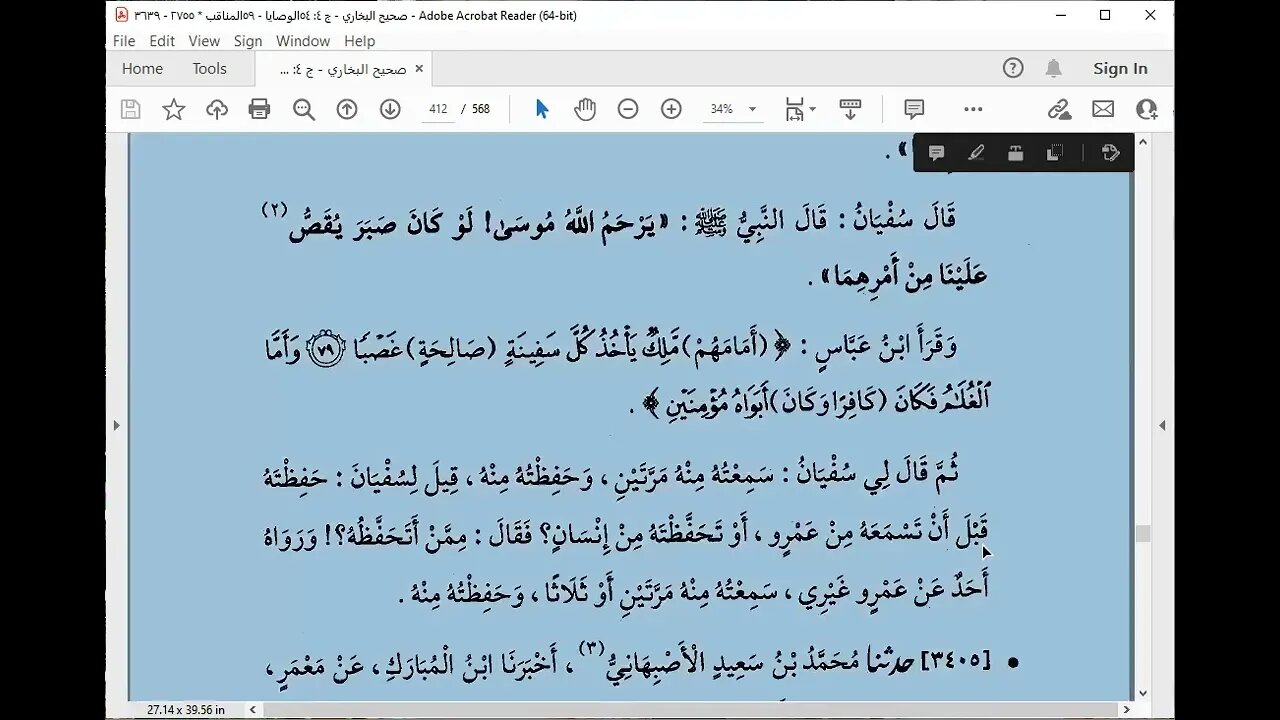The height and width of the screenshot is (720, 1280).
Task: Add a comment from main toolbar
Action: tap(914, 109)
